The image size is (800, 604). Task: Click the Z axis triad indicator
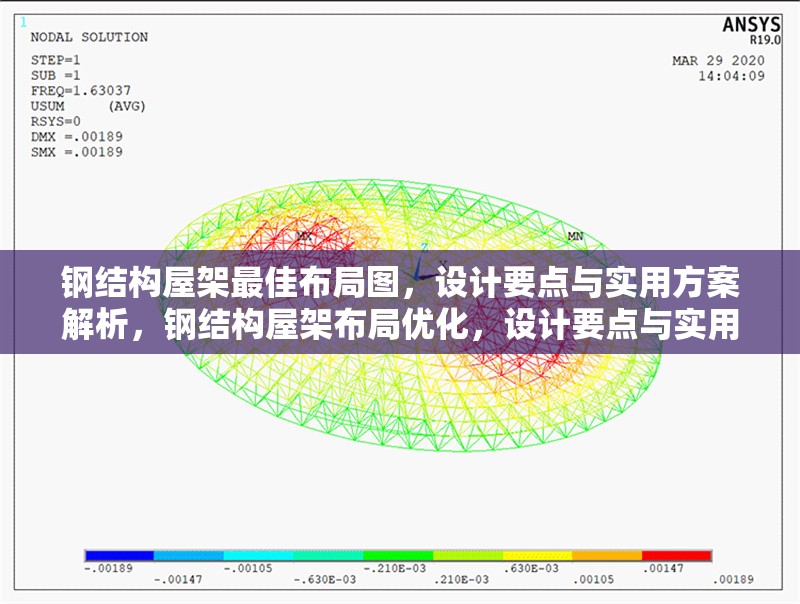pyautogui.click(x=424, y=248)
